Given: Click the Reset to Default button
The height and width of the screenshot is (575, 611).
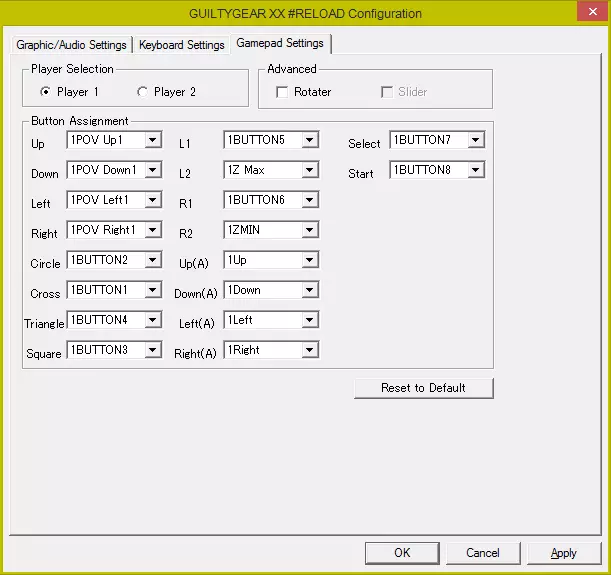Looking at the screenshot, I should tap(424, 388).
